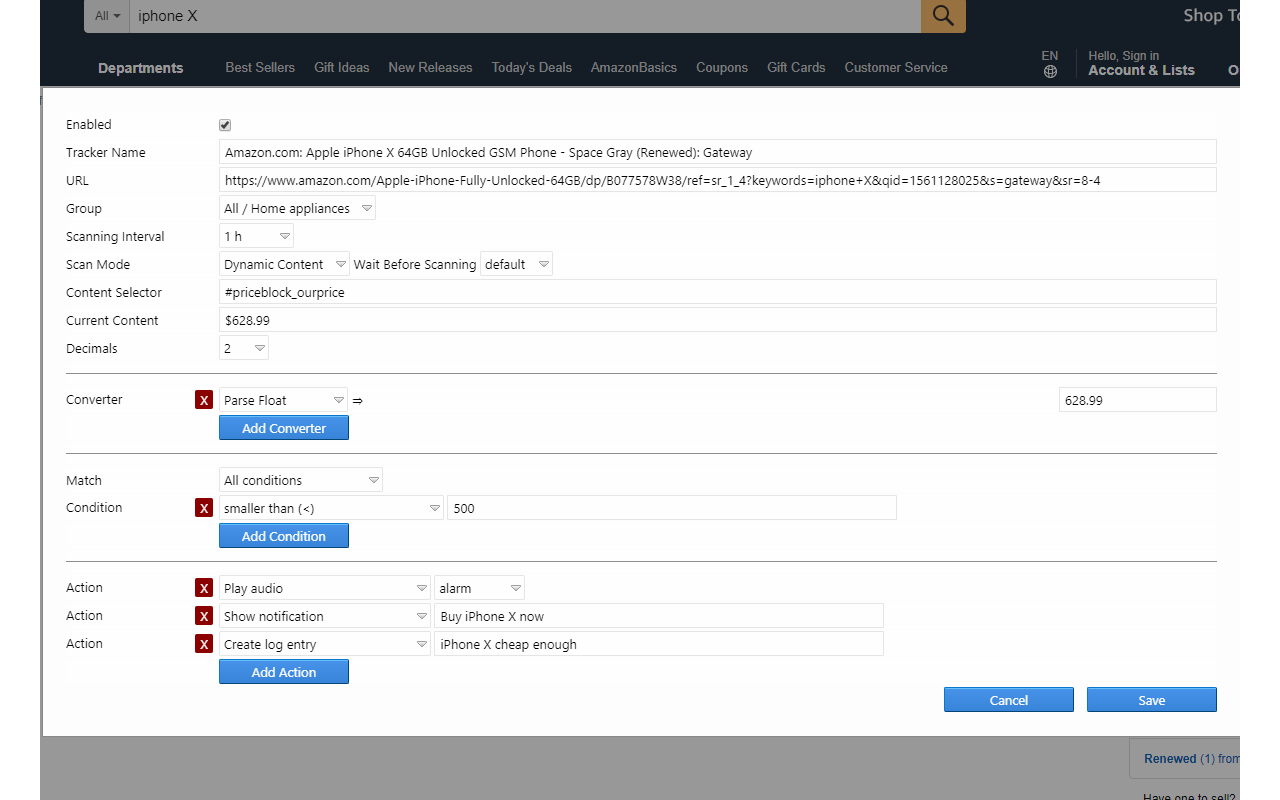Open the Scan Mode 'Dynamic Content' dropdown
The image size is (1280, 800).
pyautogui.click(x=284, y=264)
